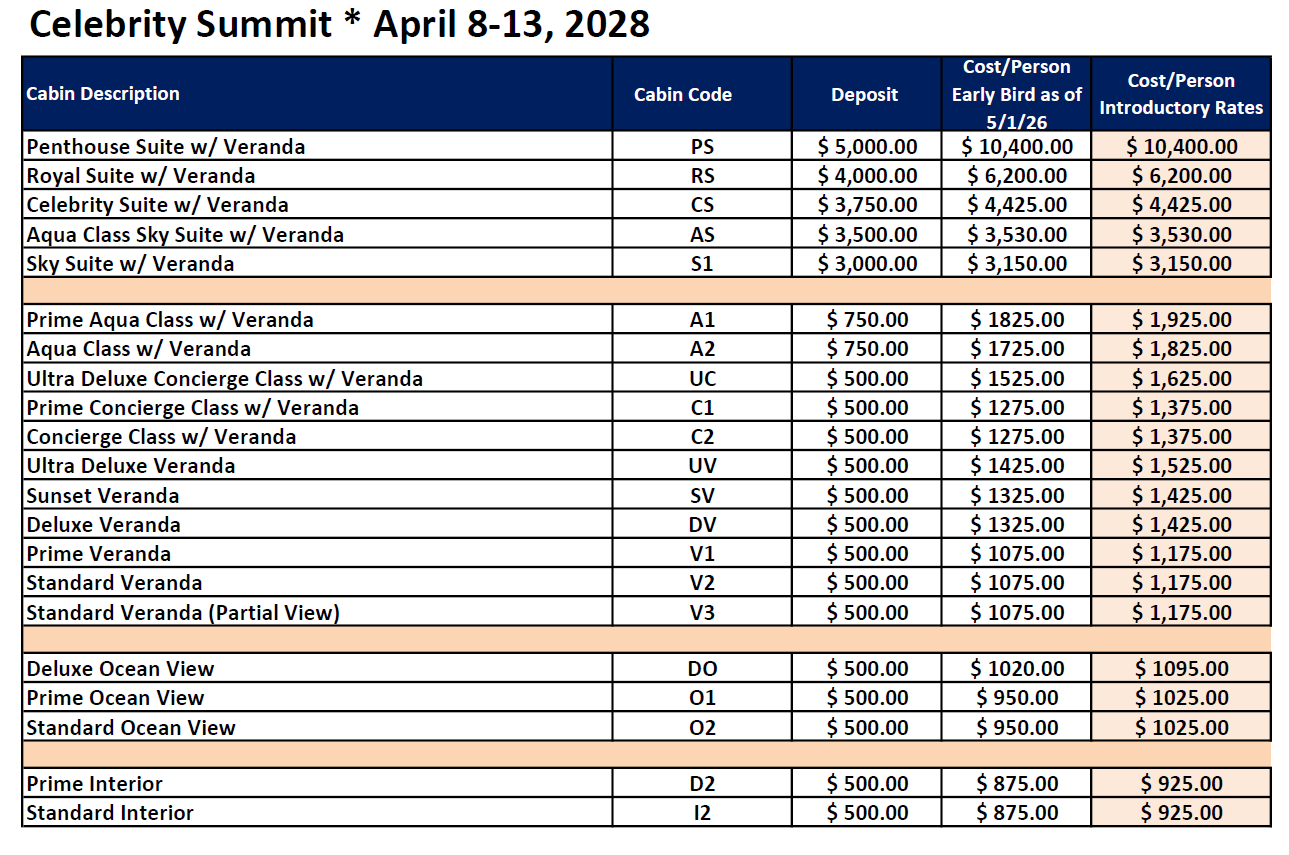Select the Cost/Person Introductory Rates header

click(x=1181, y=95)
